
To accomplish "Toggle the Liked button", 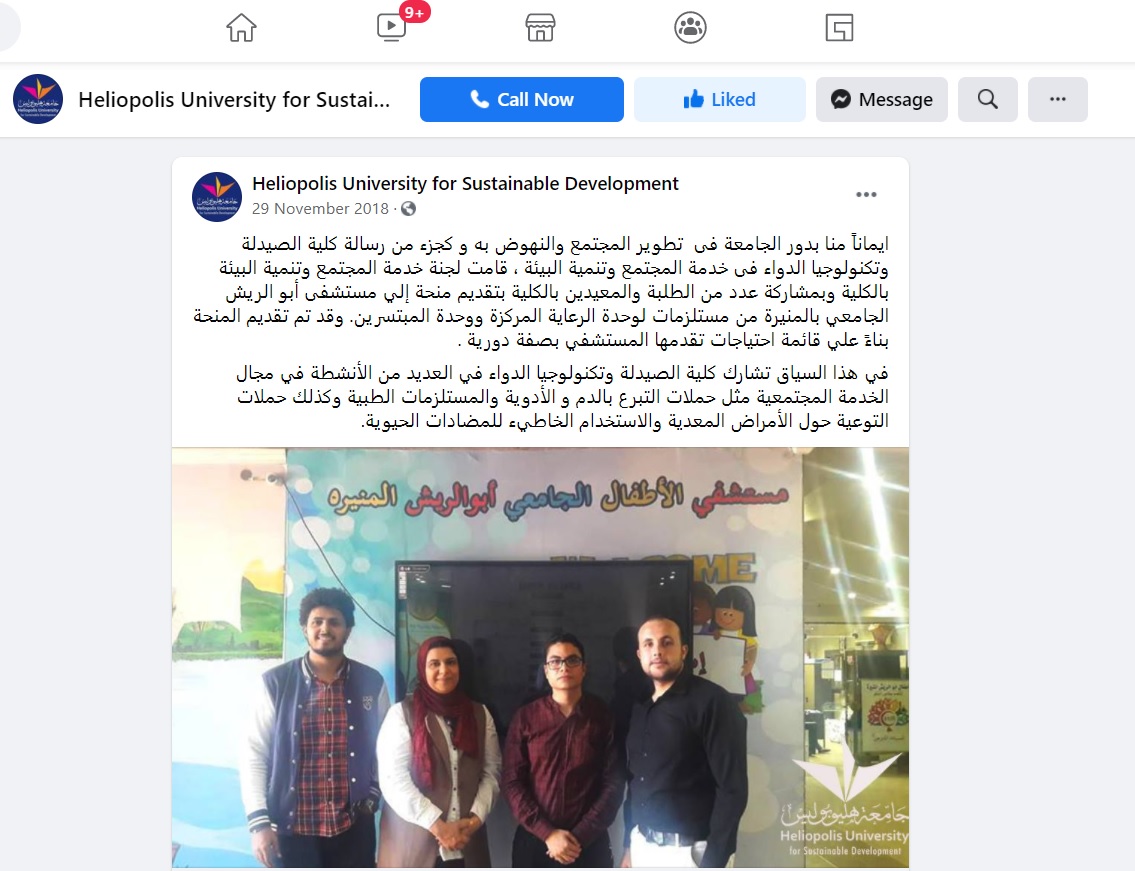I will tap(720, 99).
